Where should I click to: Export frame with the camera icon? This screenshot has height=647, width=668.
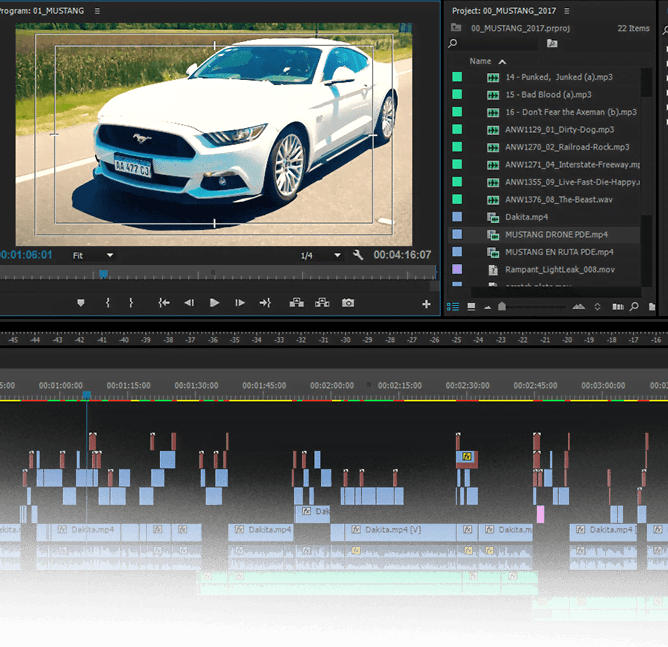coord(348,303)
